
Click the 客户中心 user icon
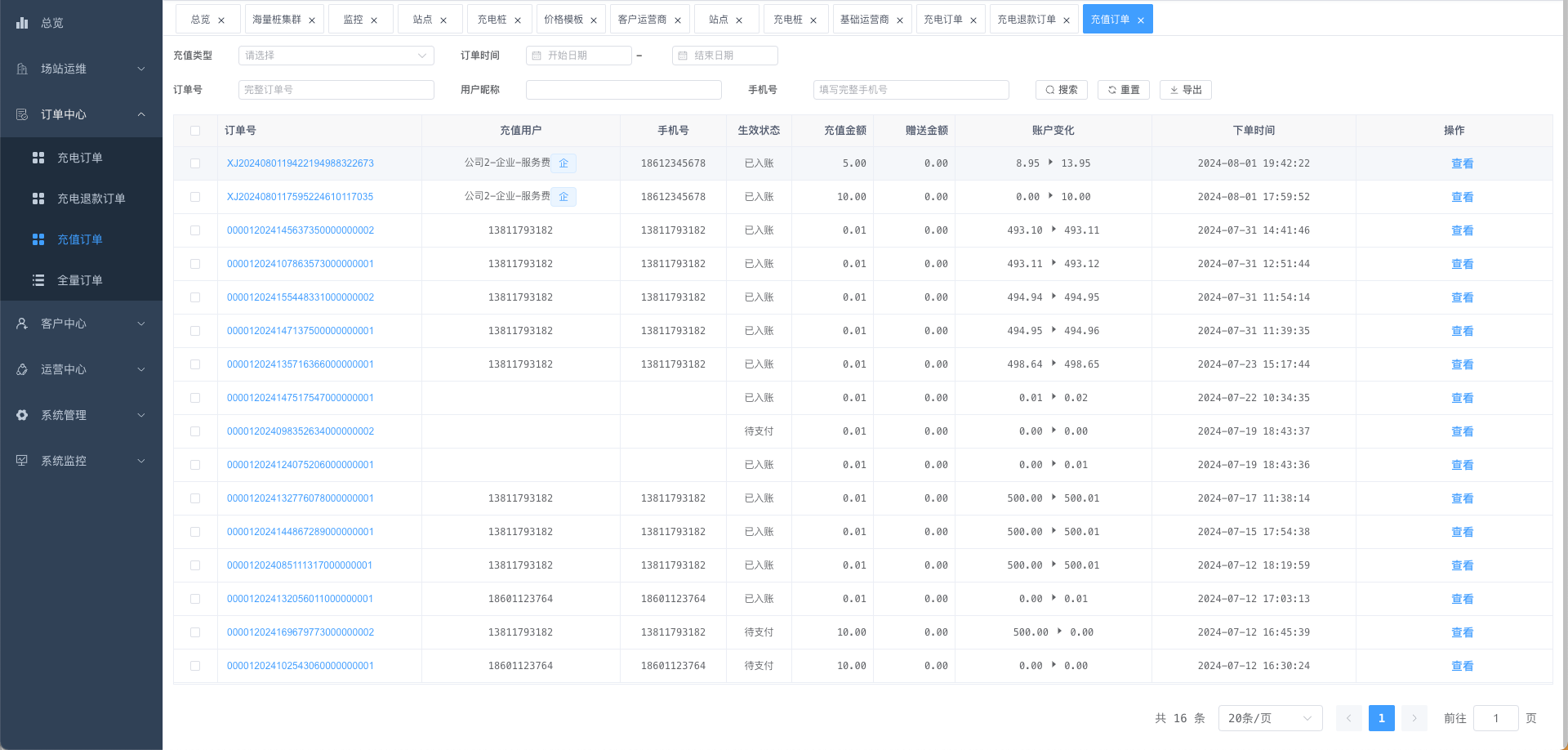[x=22, y=324]
